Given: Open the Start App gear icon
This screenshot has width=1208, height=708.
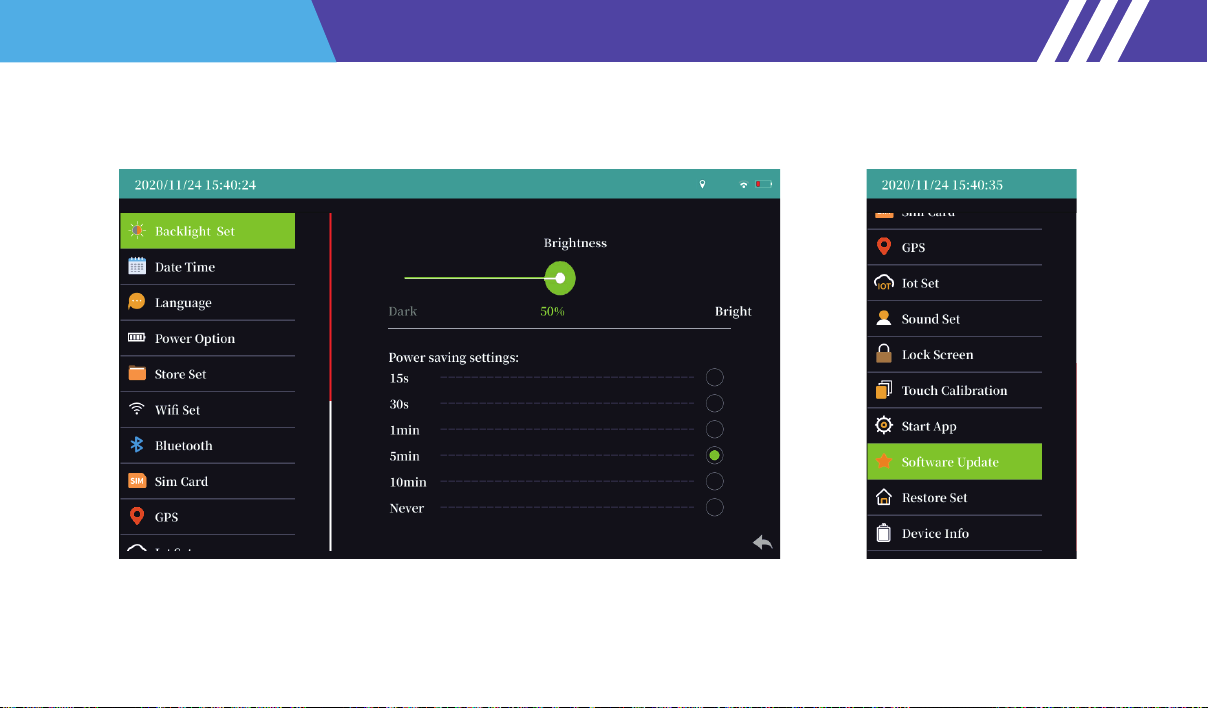Looking at the screenshot, I should pyautogui.click(x=883, y=426).
